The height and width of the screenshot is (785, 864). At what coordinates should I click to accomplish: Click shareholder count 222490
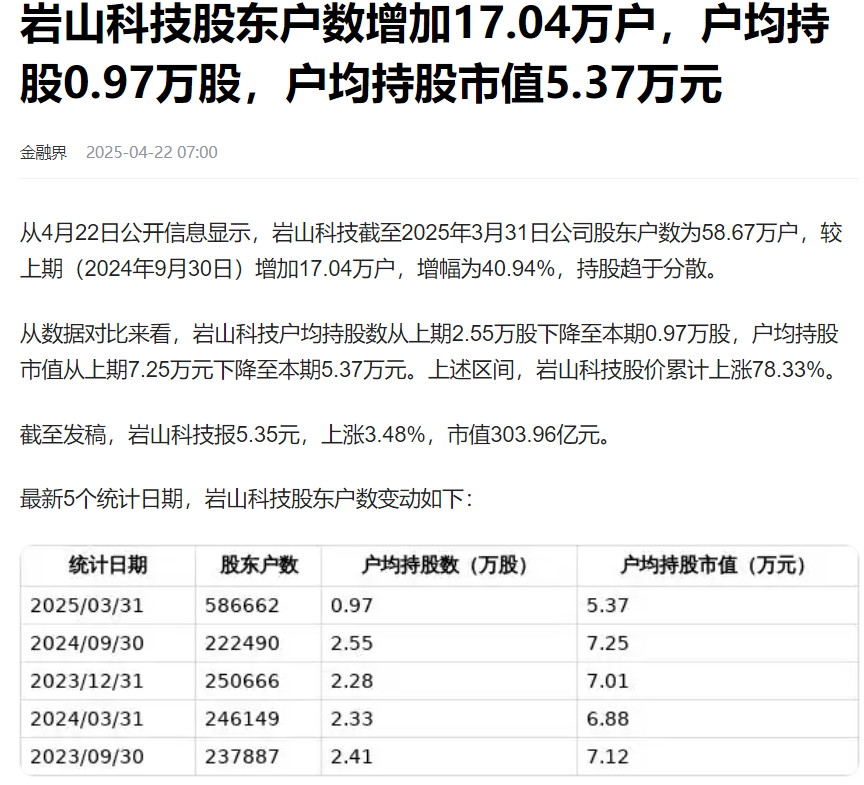[x=242, y=643]
